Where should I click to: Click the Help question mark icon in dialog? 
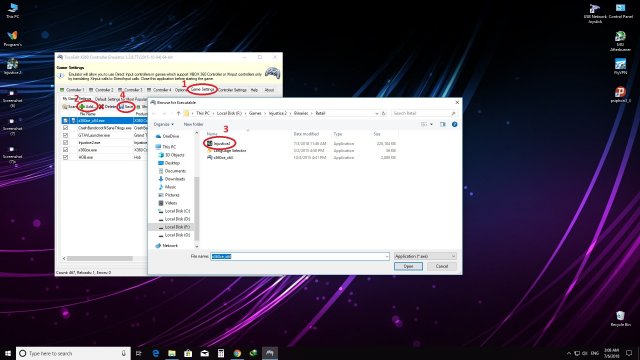click(454, 124)
